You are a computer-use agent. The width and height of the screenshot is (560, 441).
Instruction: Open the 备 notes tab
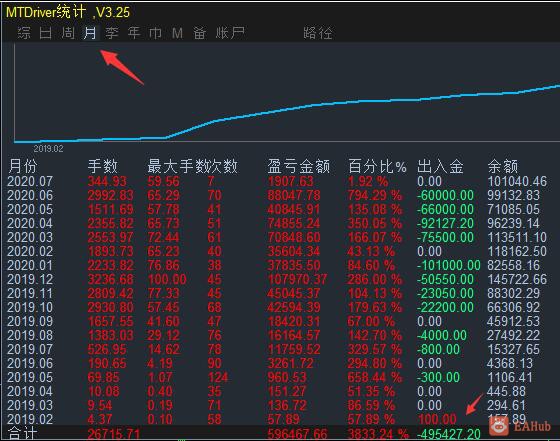(200, 33)
